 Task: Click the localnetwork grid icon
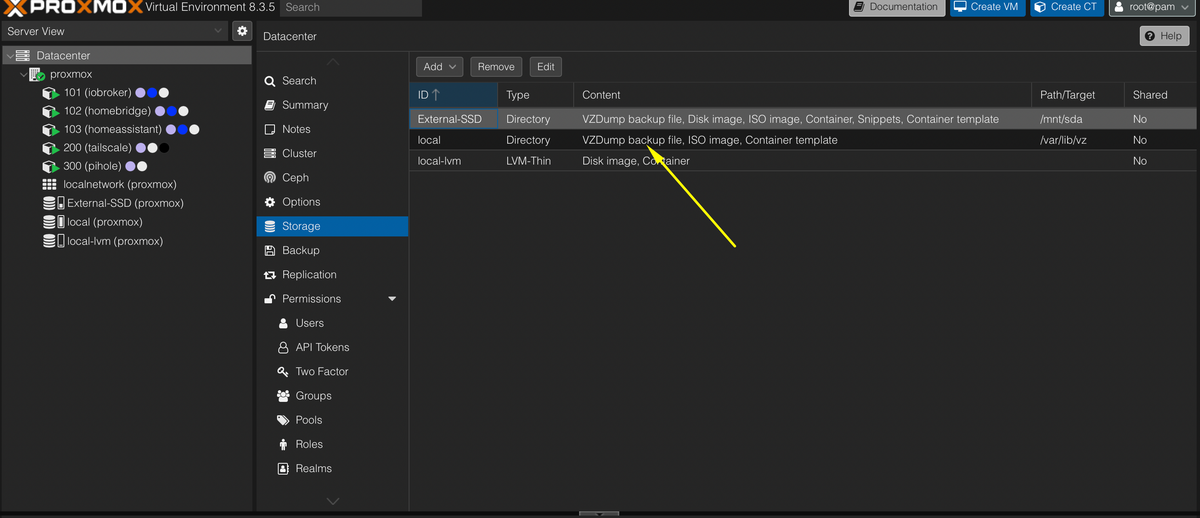pyautogui.click(x=50, y=185)
